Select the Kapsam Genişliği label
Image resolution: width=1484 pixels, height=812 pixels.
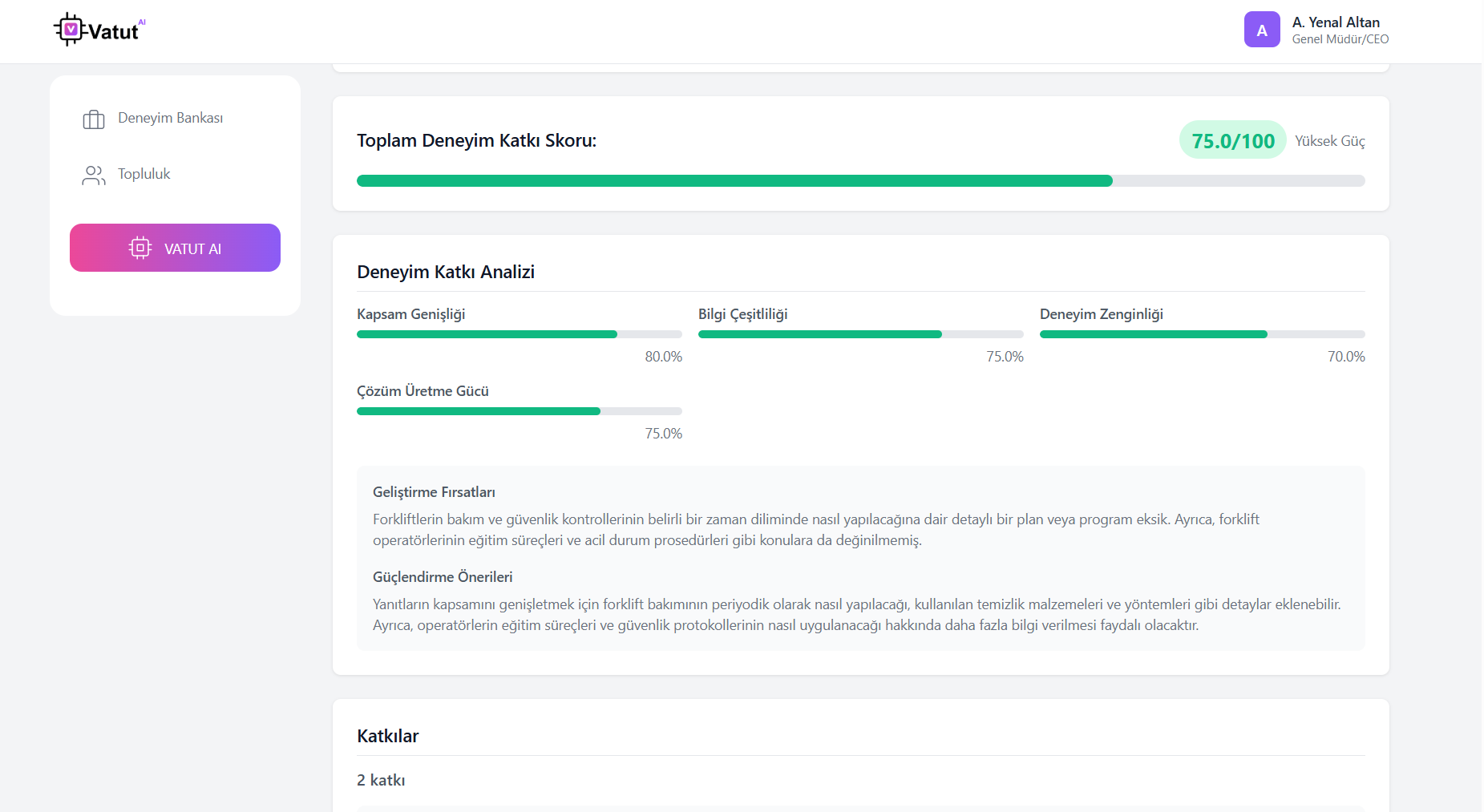tap(411, 314)
